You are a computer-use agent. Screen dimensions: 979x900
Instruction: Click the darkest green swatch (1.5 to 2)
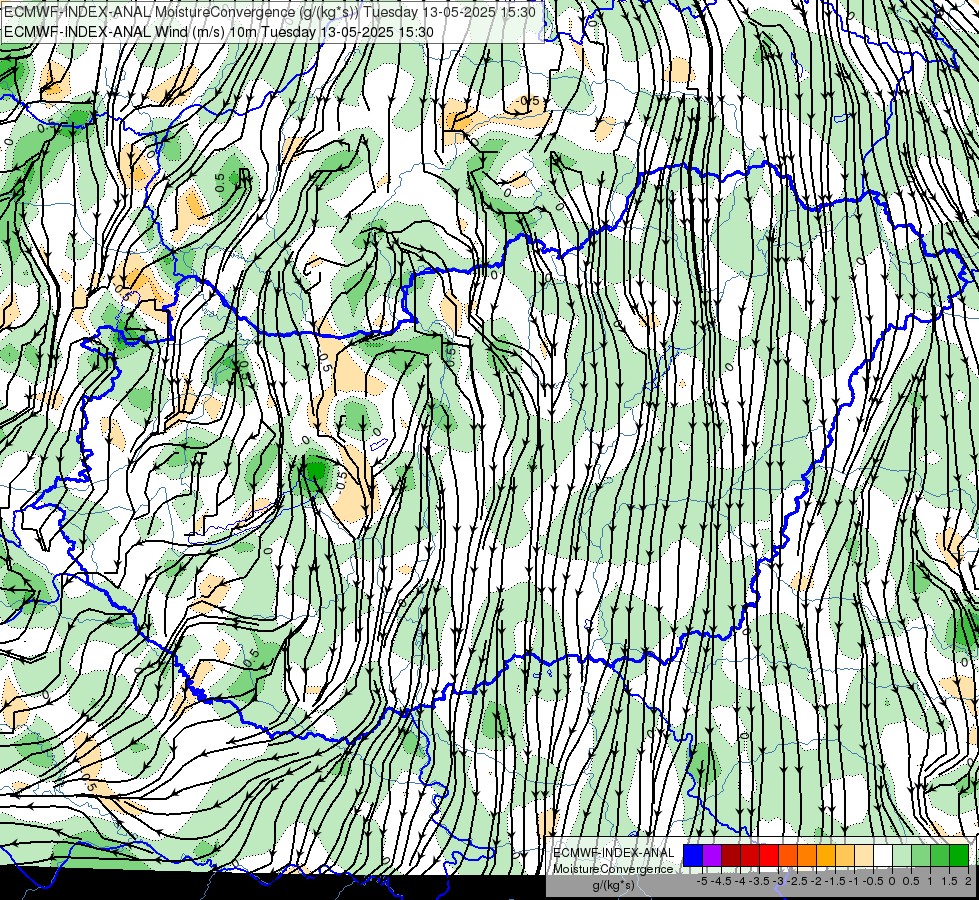click(959, 855)
